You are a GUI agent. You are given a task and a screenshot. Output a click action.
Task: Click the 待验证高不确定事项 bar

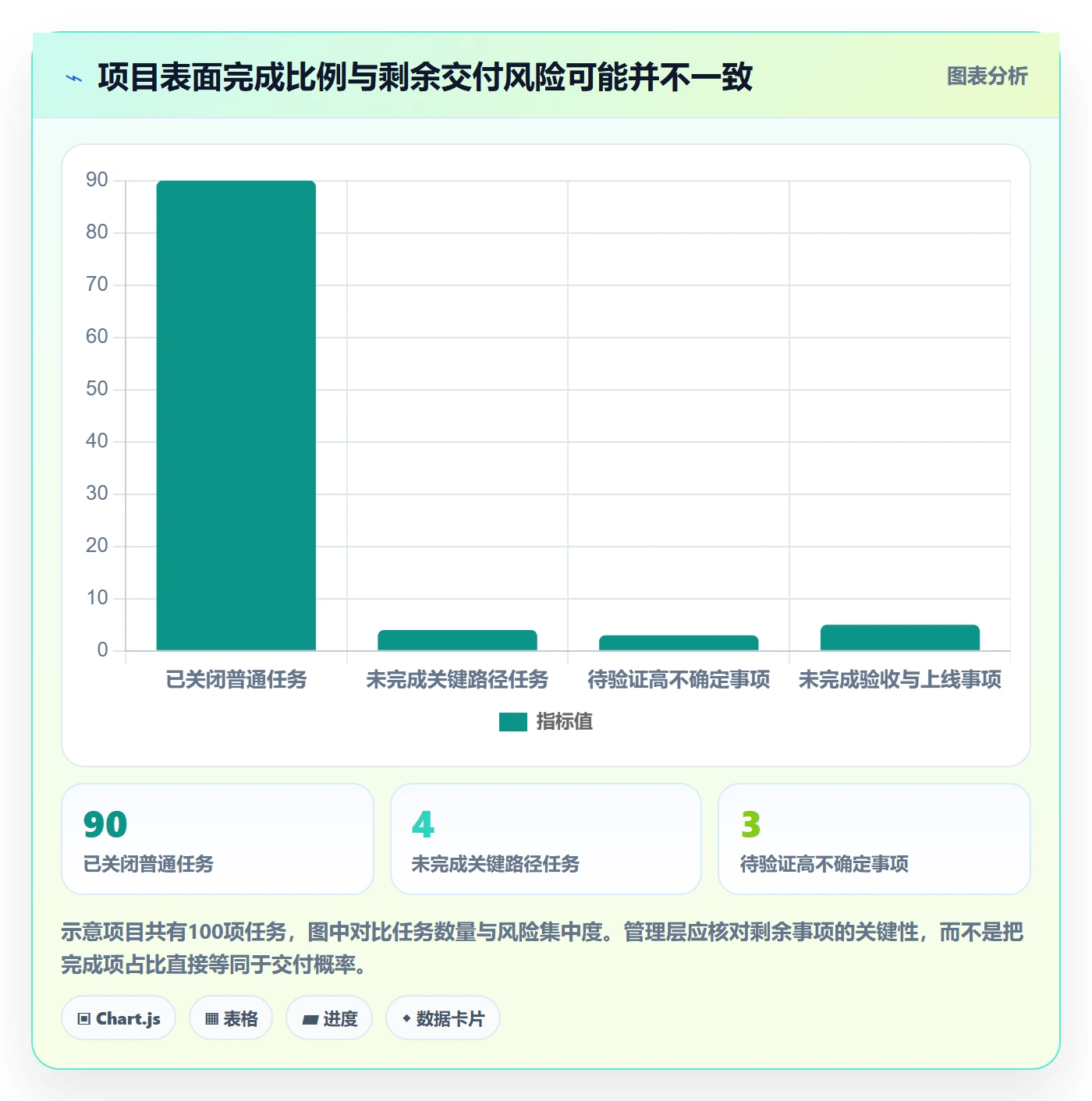(x=679, y=643)
